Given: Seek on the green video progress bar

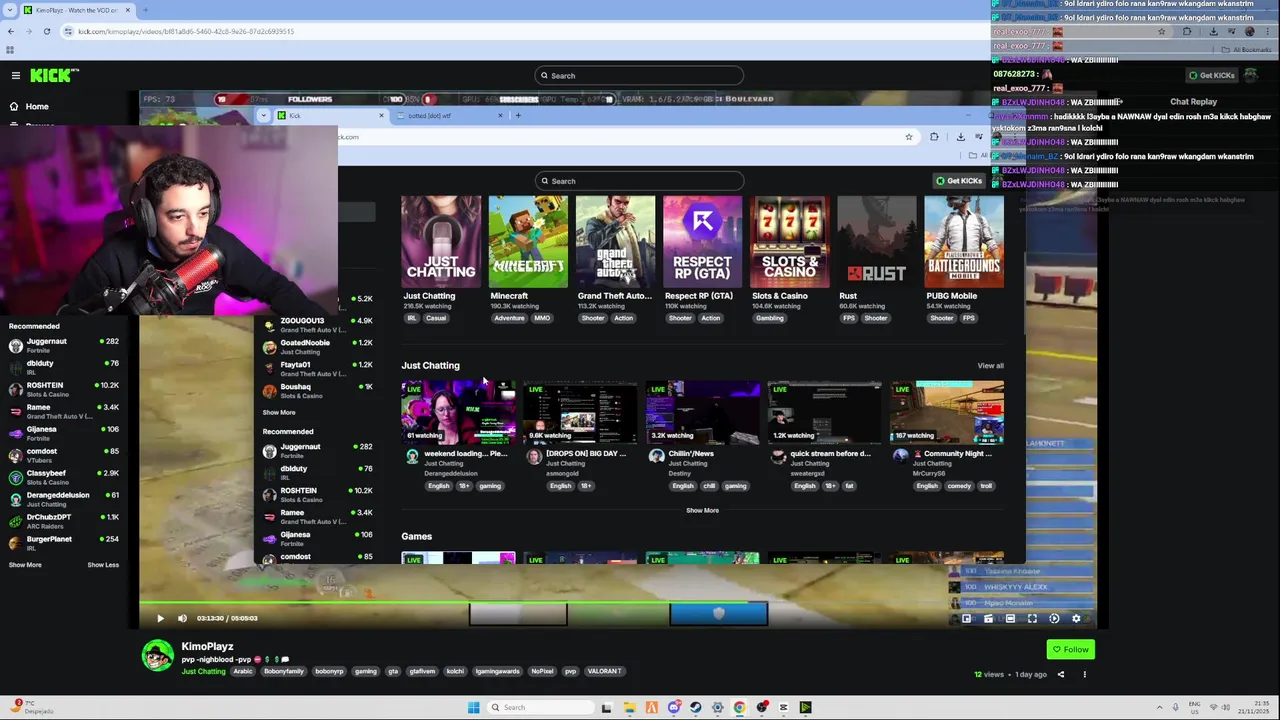Looking at the screenshot, I should pyautogui.click(x=620, y=604).
